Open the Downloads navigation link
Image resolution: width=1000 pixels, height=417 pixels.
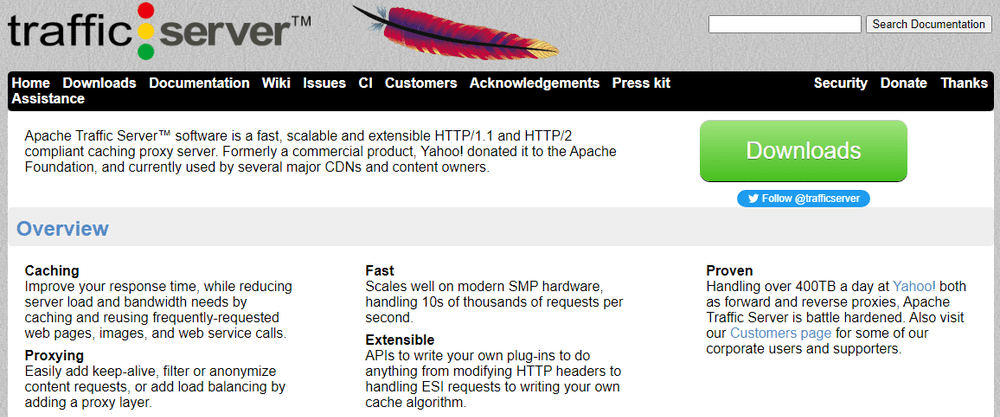pos(99,83)
